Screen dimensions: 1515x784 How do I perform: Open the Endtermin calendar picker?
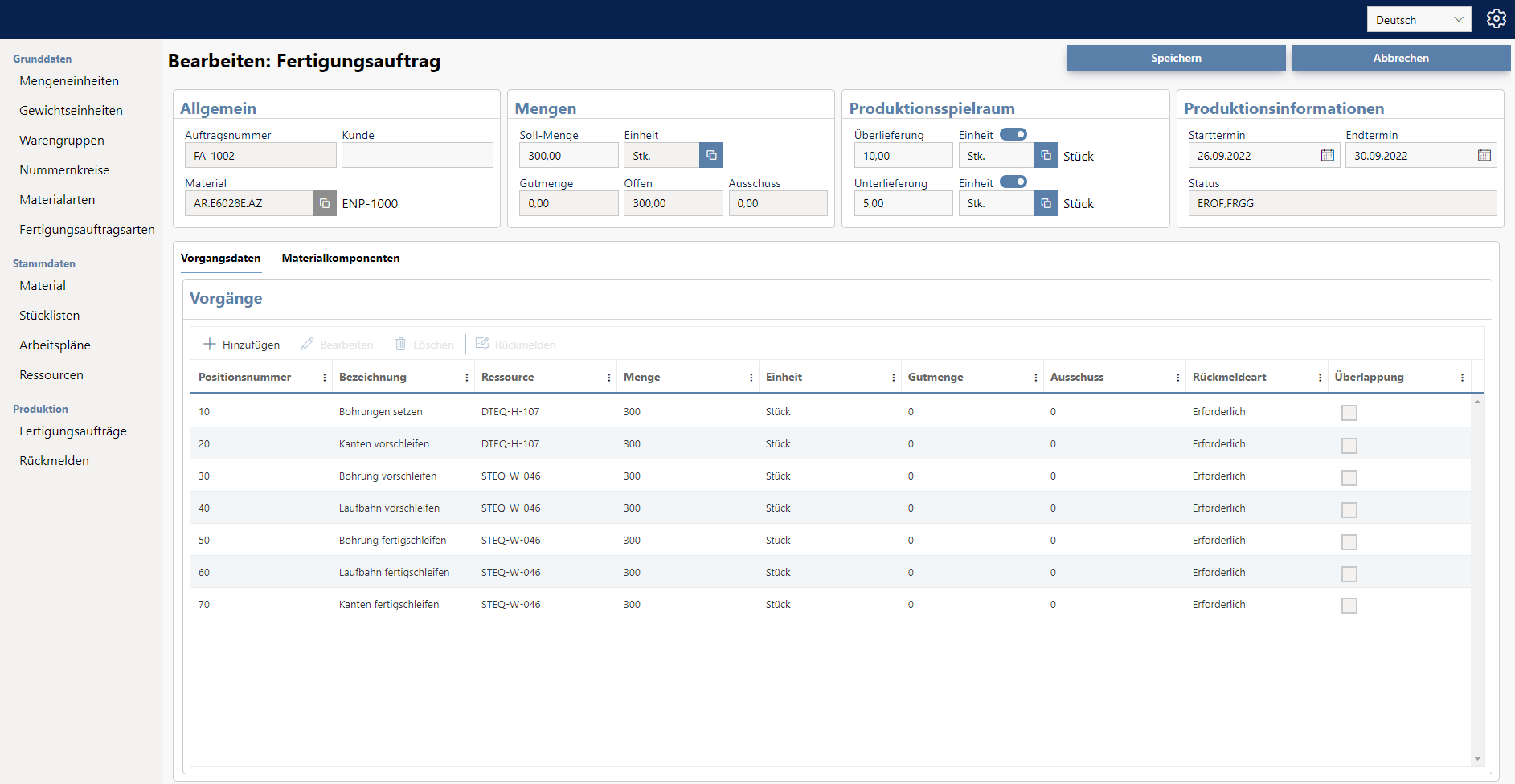[1484, 155]
